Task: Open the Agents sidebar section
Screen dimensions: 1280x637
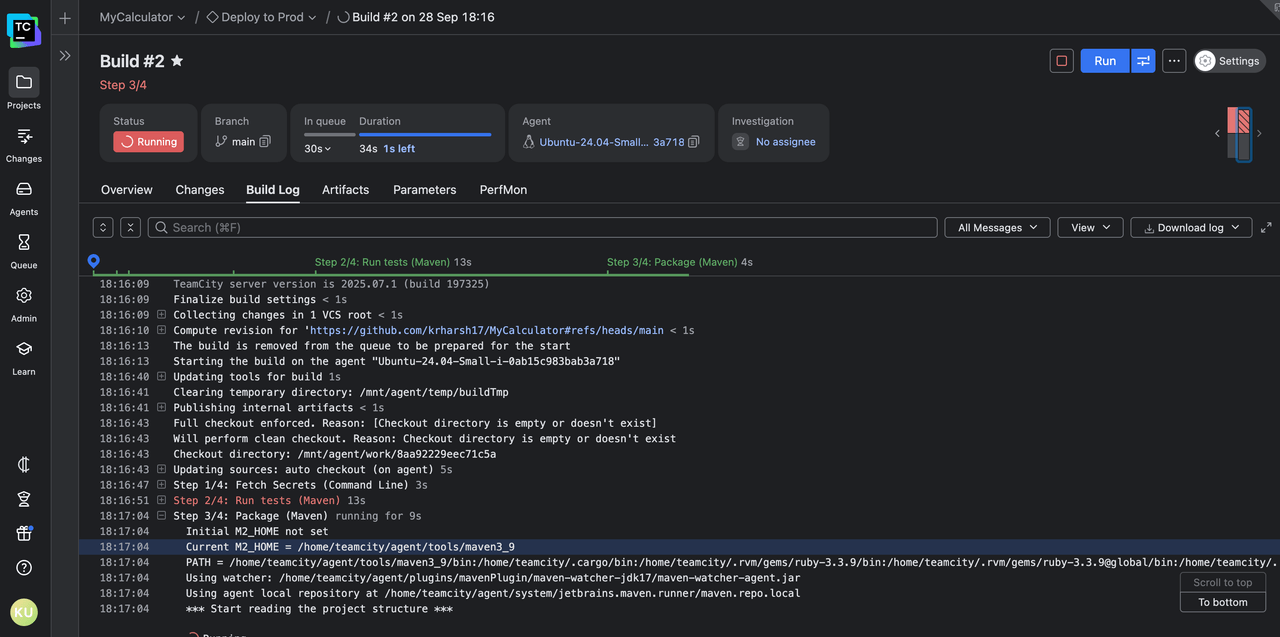Action: pos(24,198)
